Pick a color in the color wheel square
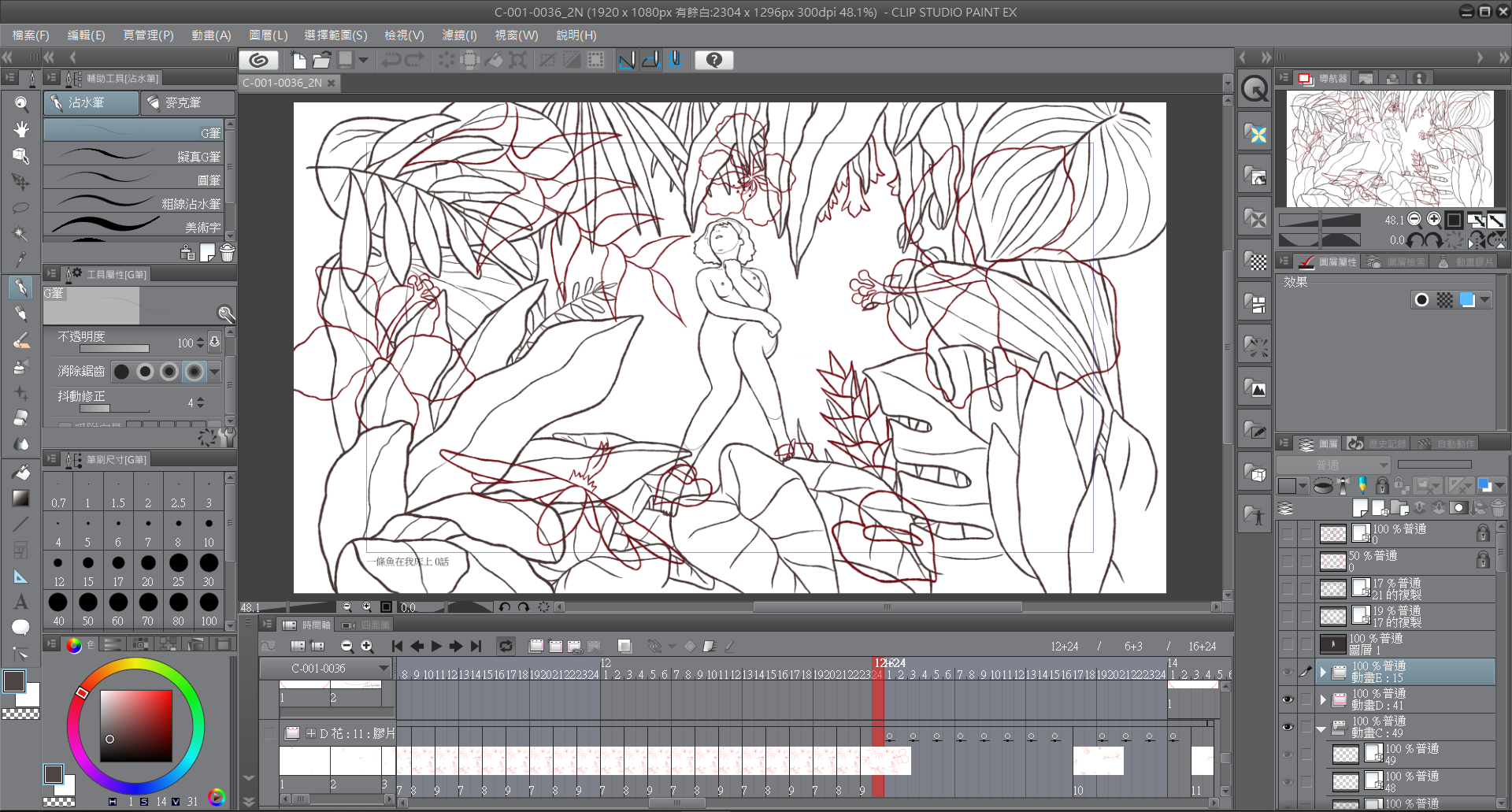Screen dimensions: 1512x812 (135, 725)
